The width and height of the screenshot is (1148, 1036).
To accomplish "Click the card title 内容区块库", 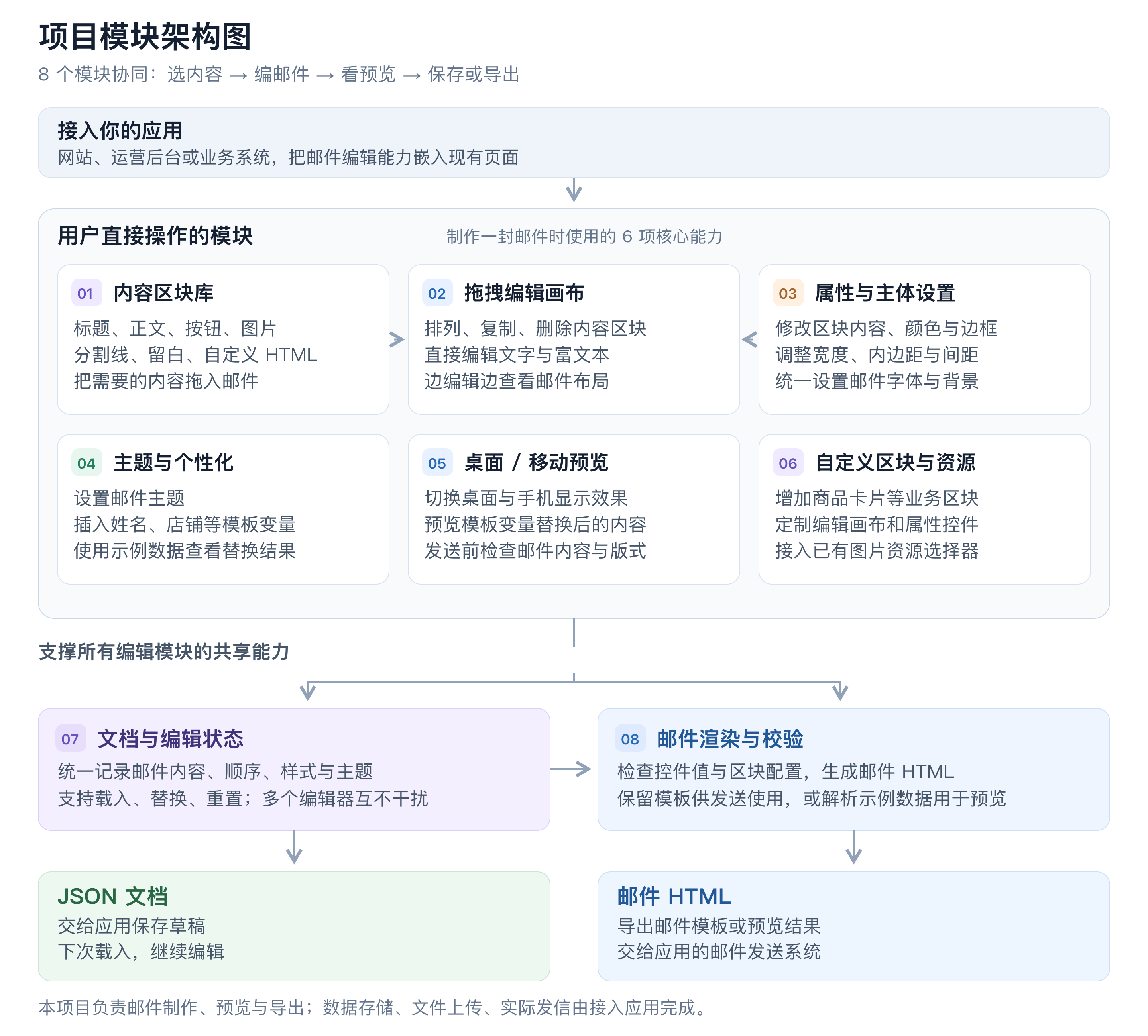I will coord(164,293).
